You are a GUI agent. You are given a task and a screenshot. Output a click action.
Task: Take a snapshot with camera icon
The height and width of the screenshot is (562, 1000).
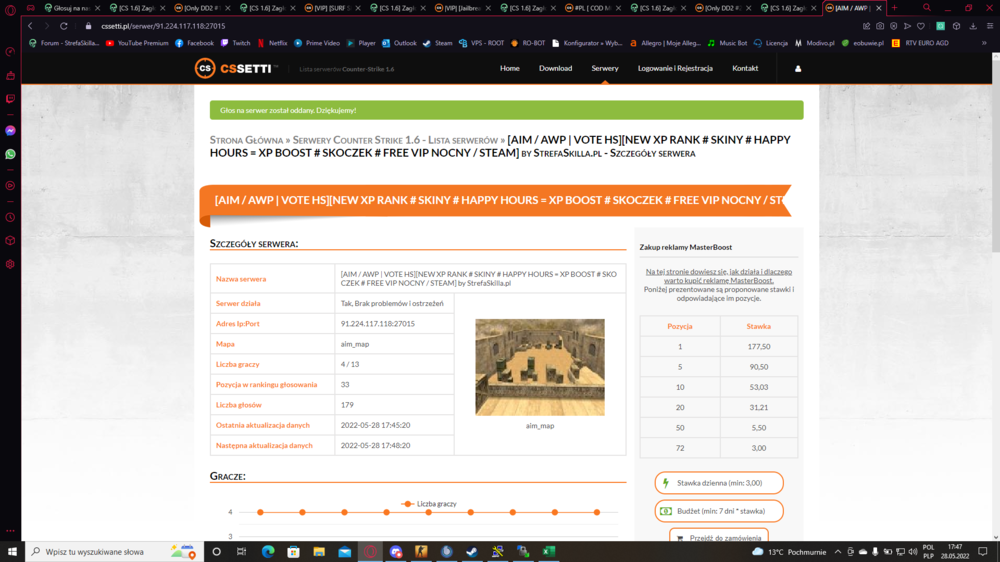tap(880, 26)
